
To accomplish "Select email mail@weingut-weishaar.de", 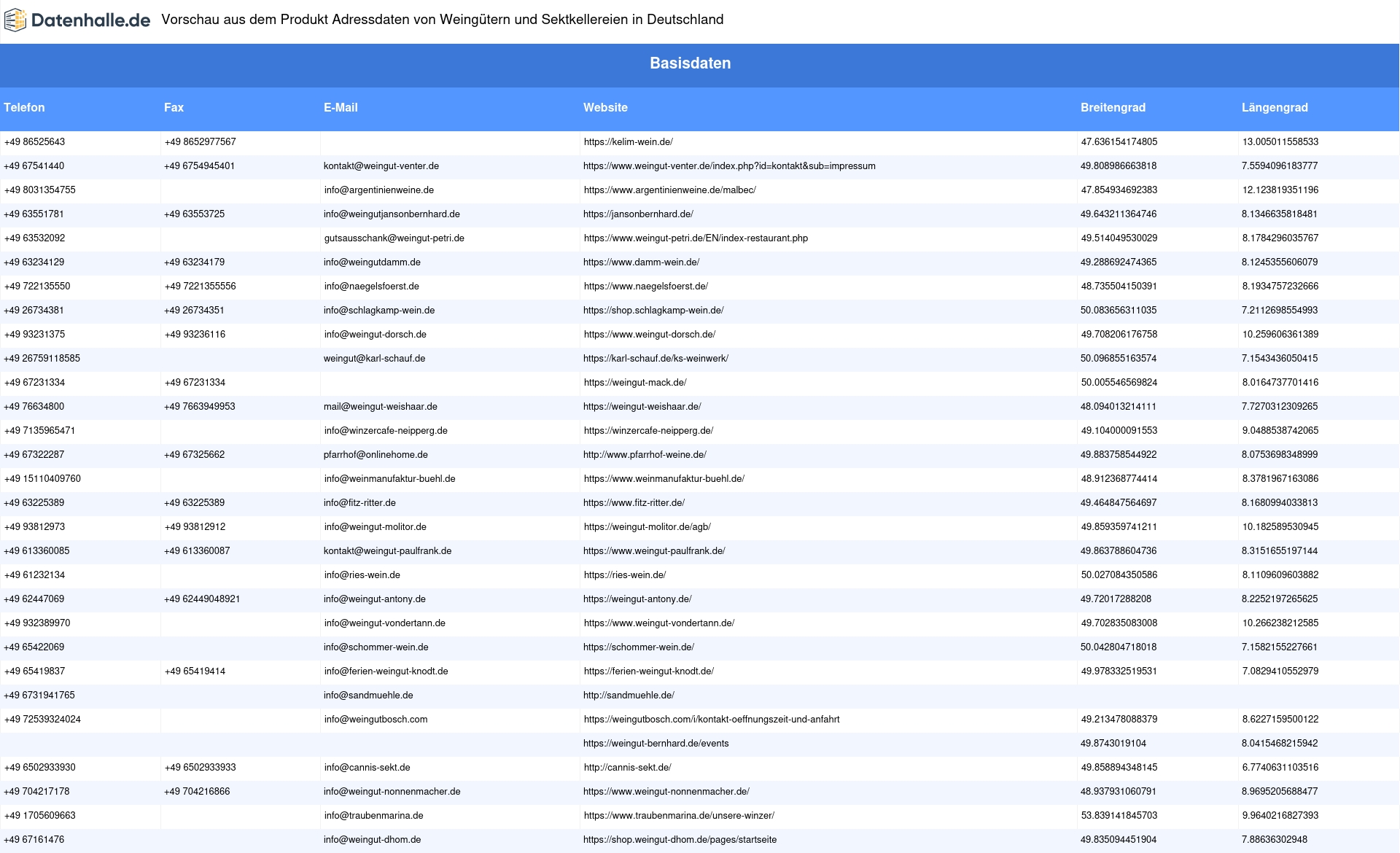I will click(381, 407).
